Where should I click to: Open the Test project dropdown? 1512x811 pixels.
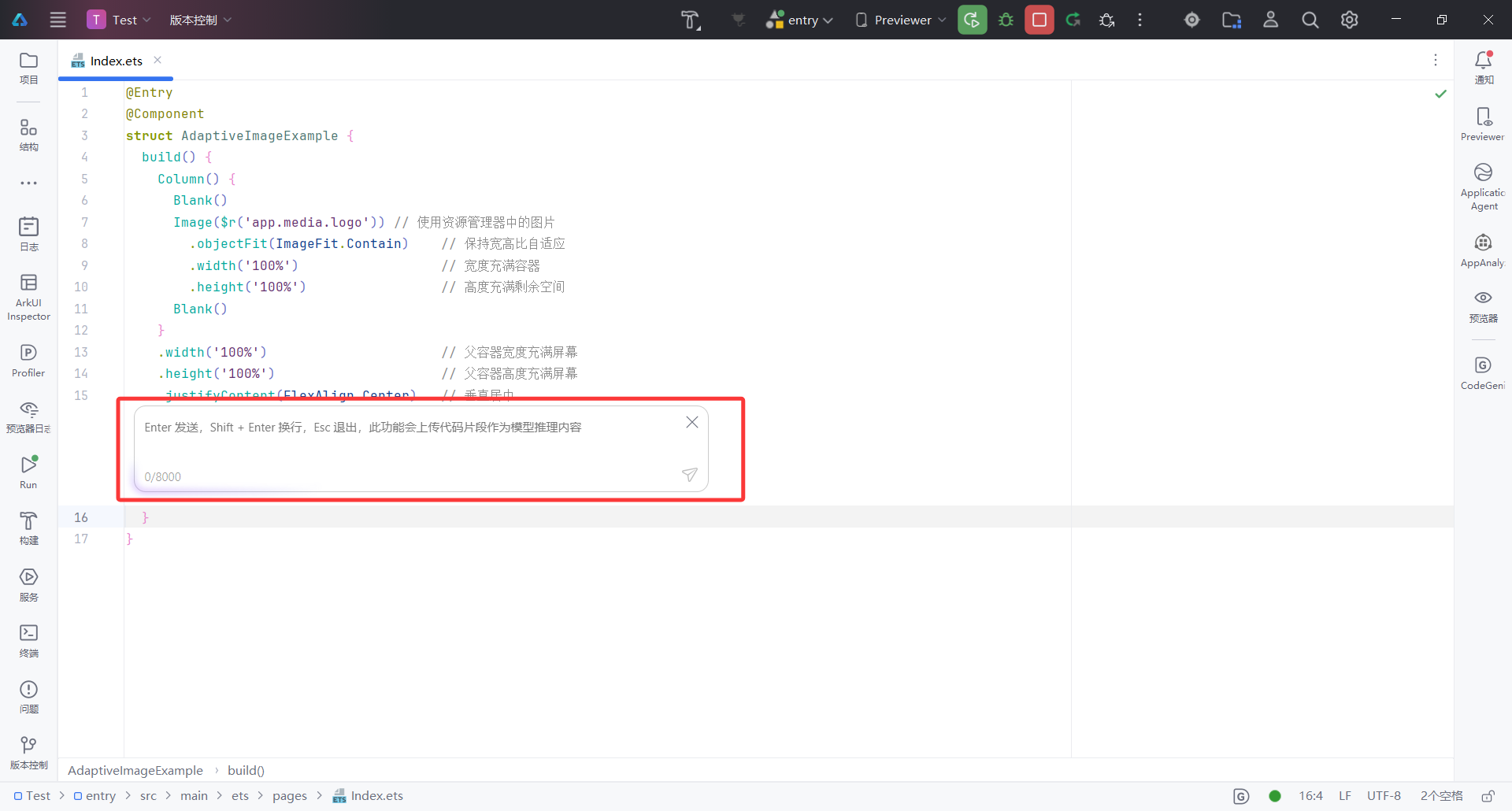[x=119, y=20]
